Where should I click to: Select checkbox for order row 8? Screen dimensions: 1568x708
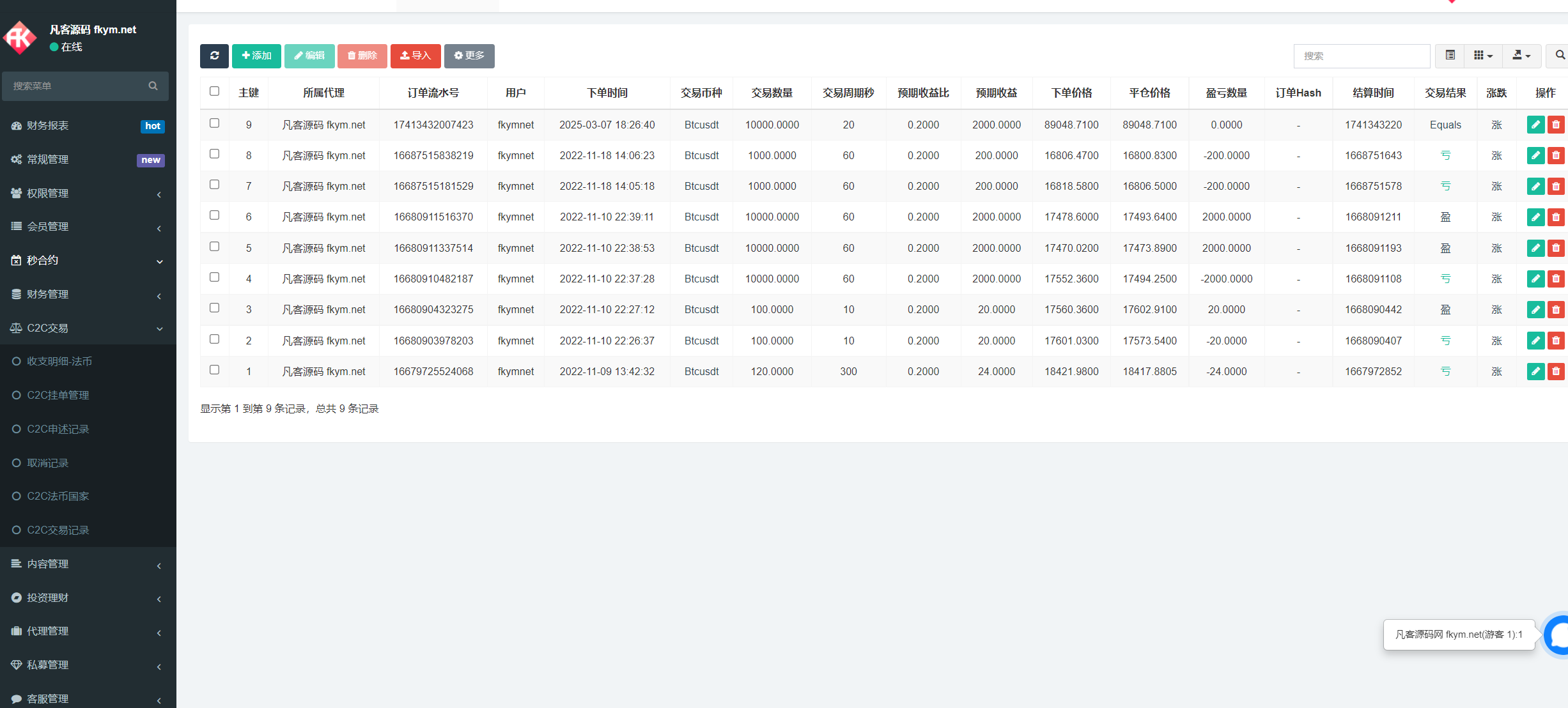214,154
